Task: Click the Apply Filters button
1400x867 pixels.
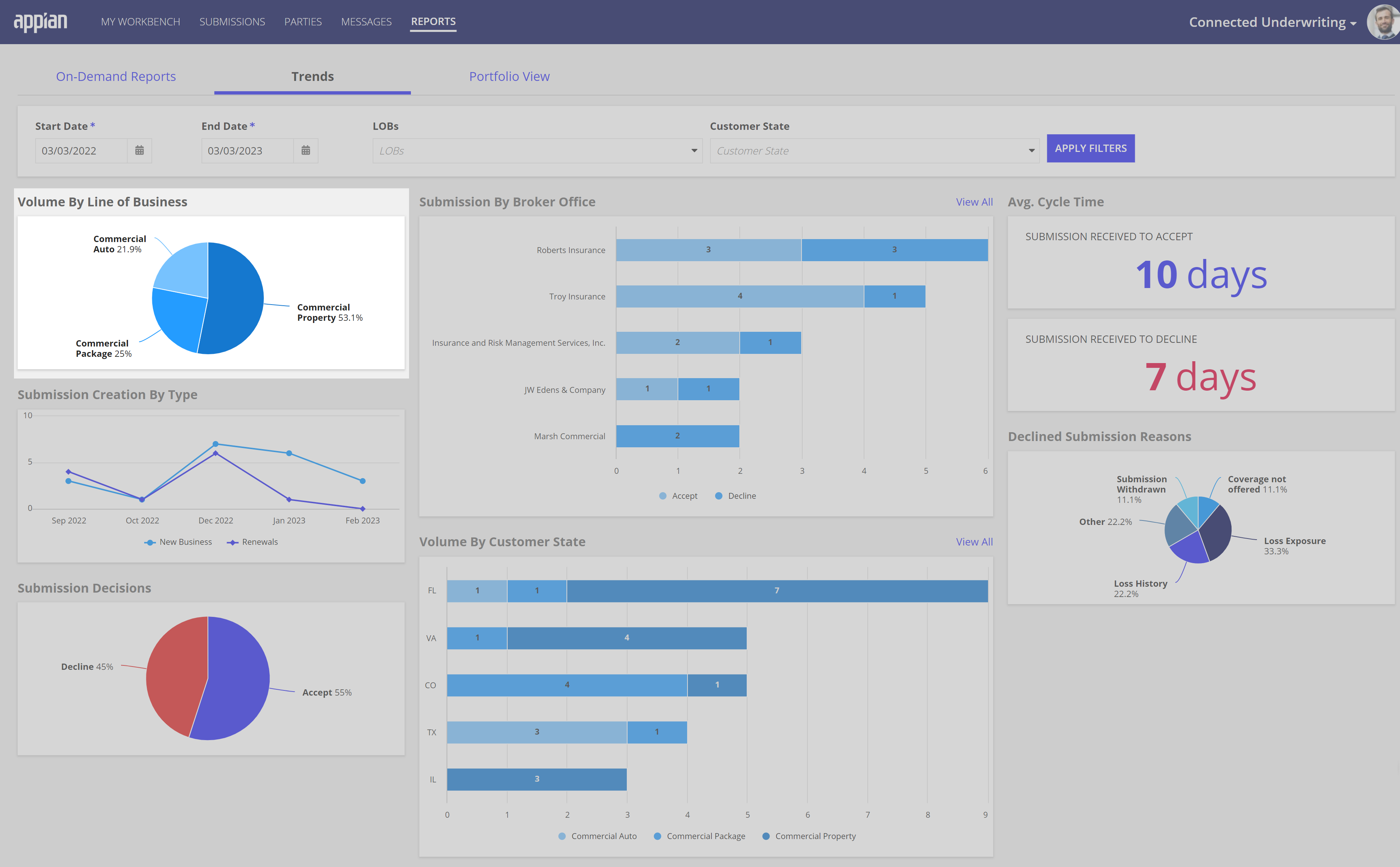Action: pyautogui.click(x=1090, y=149)
